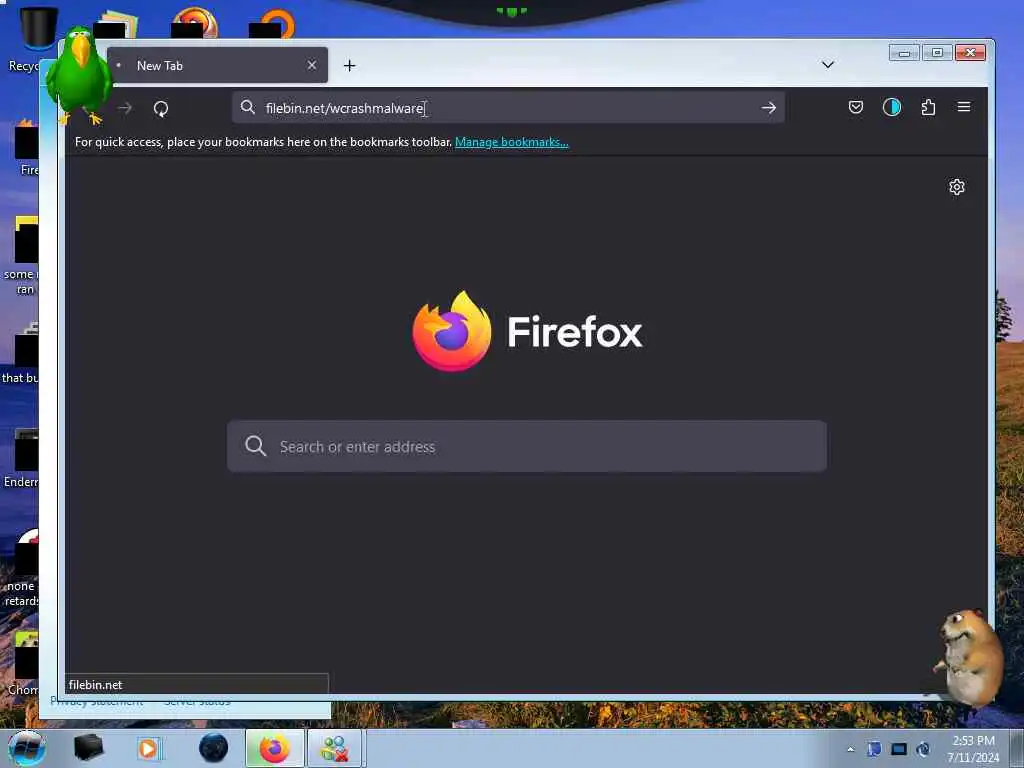Click the magnifier icon in the URL bar
Screen dimensions: 1024x768
coord(248,107)
